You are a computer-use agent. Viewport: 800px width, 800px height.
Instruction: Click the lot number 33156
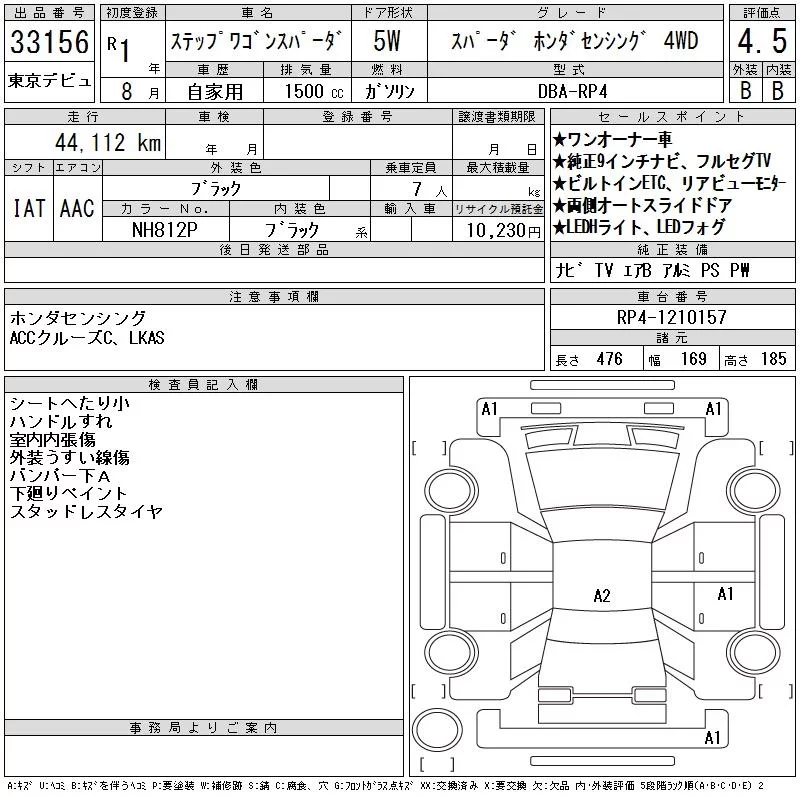pyautogui.click(x=49, y=42)
